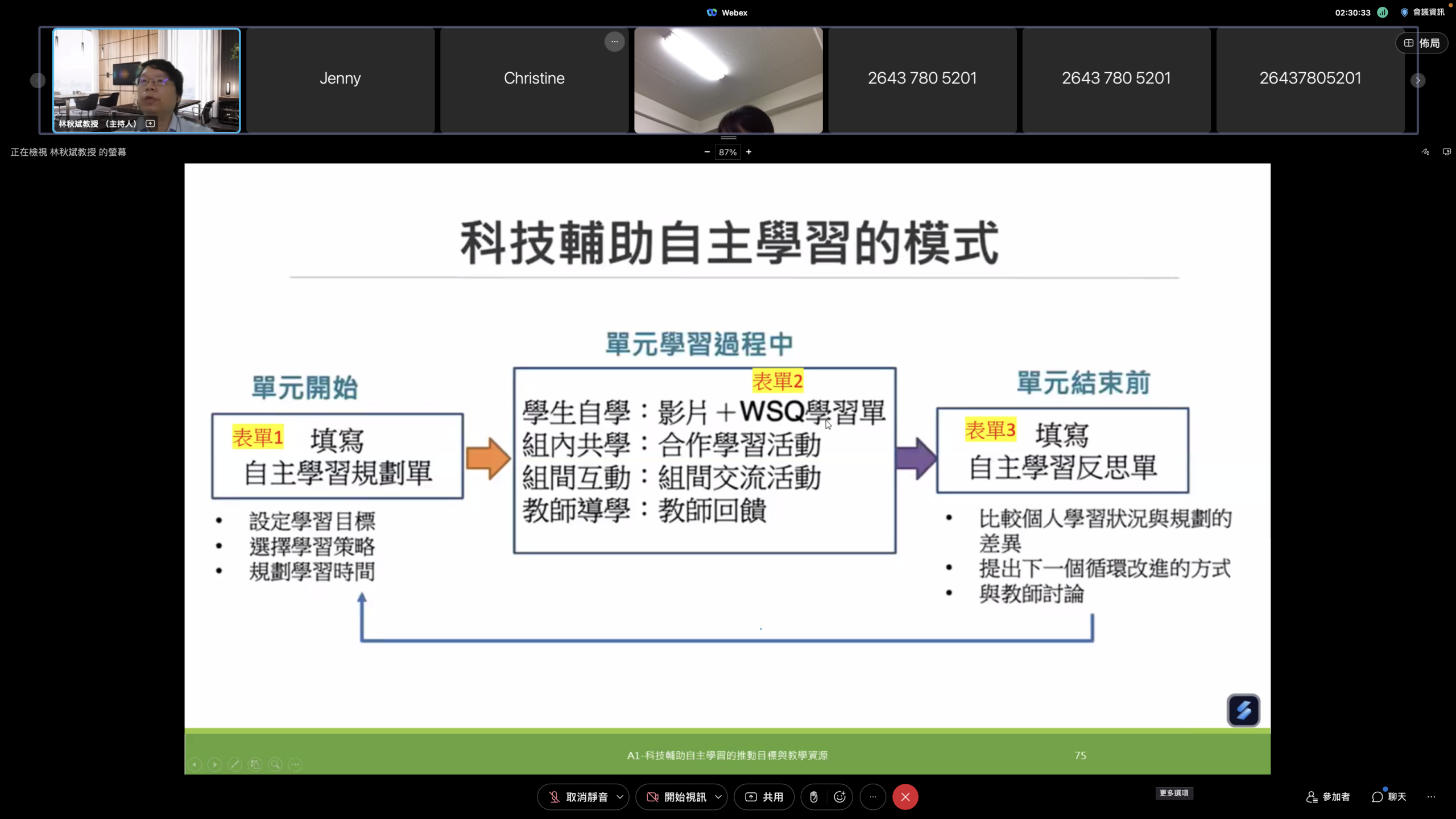Open video options arrow beside 開始視訊
Screen dimensions: 1456x819
pos(718,797)
